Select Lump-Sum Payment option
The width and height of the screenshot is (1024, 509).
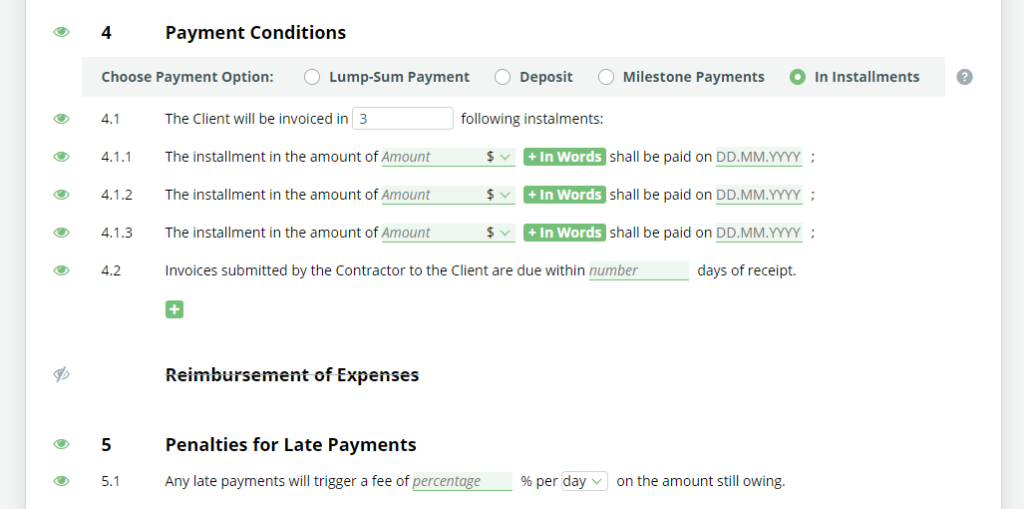tap(312, 77)
